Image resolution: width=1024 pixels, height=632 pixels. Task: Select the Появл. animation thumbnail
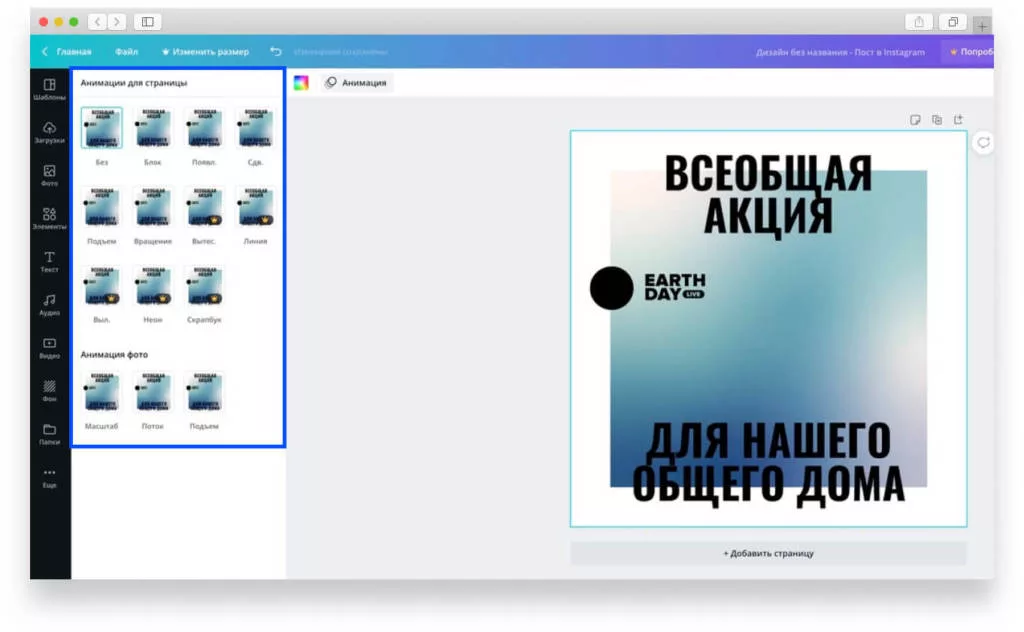pyautogui.click(x=204, y=128)
